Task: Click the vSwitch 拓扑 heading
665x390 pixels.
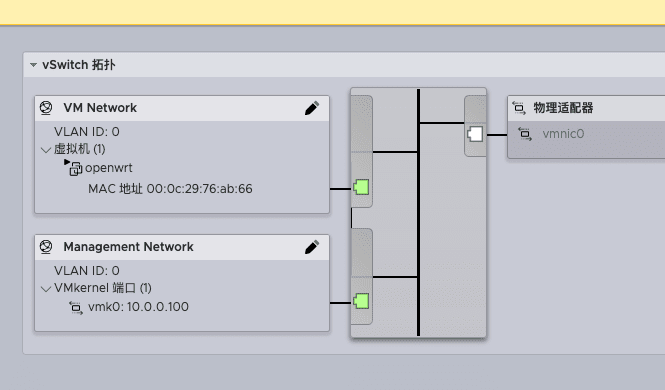Action: tap(79, 65)
